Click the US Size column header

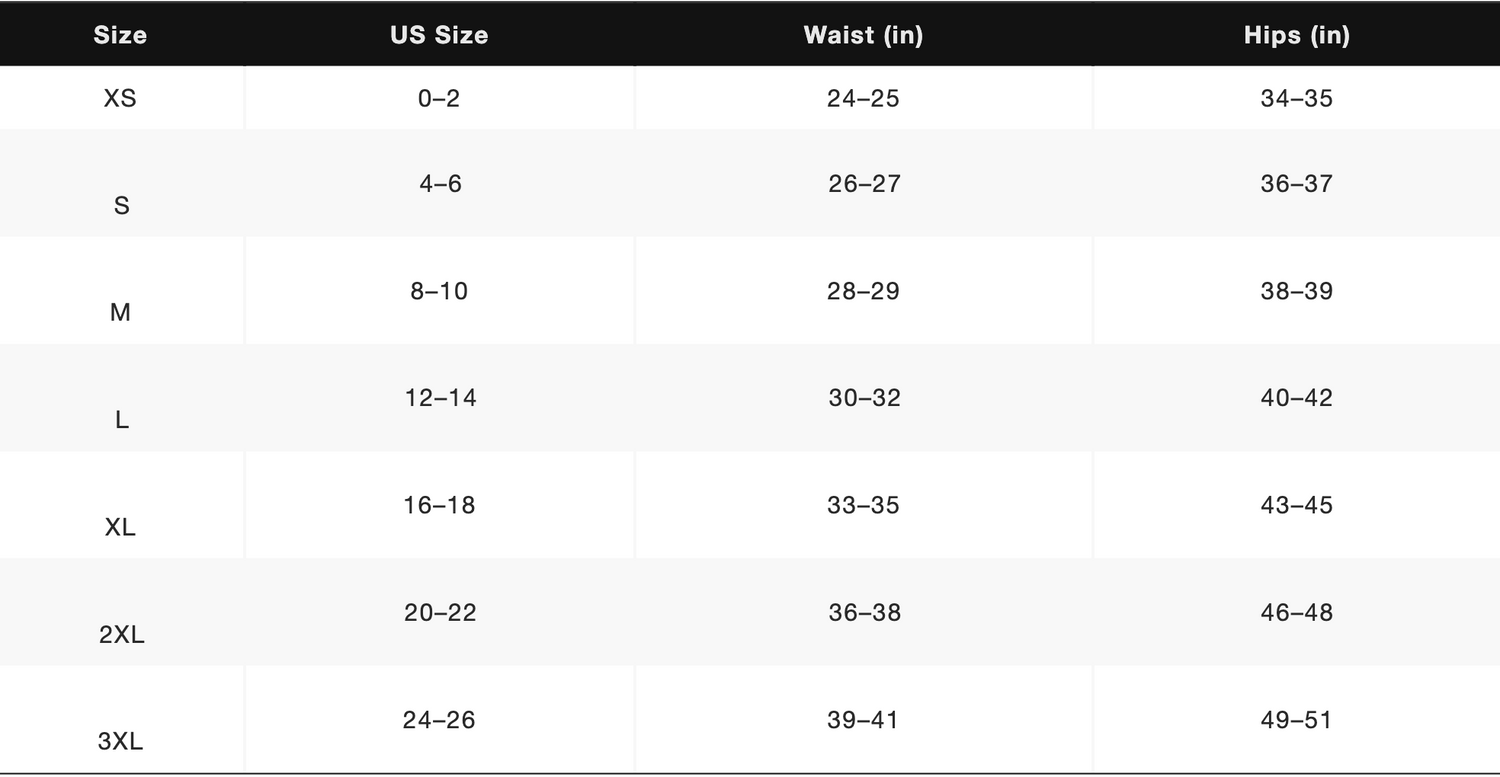point(439,35)
